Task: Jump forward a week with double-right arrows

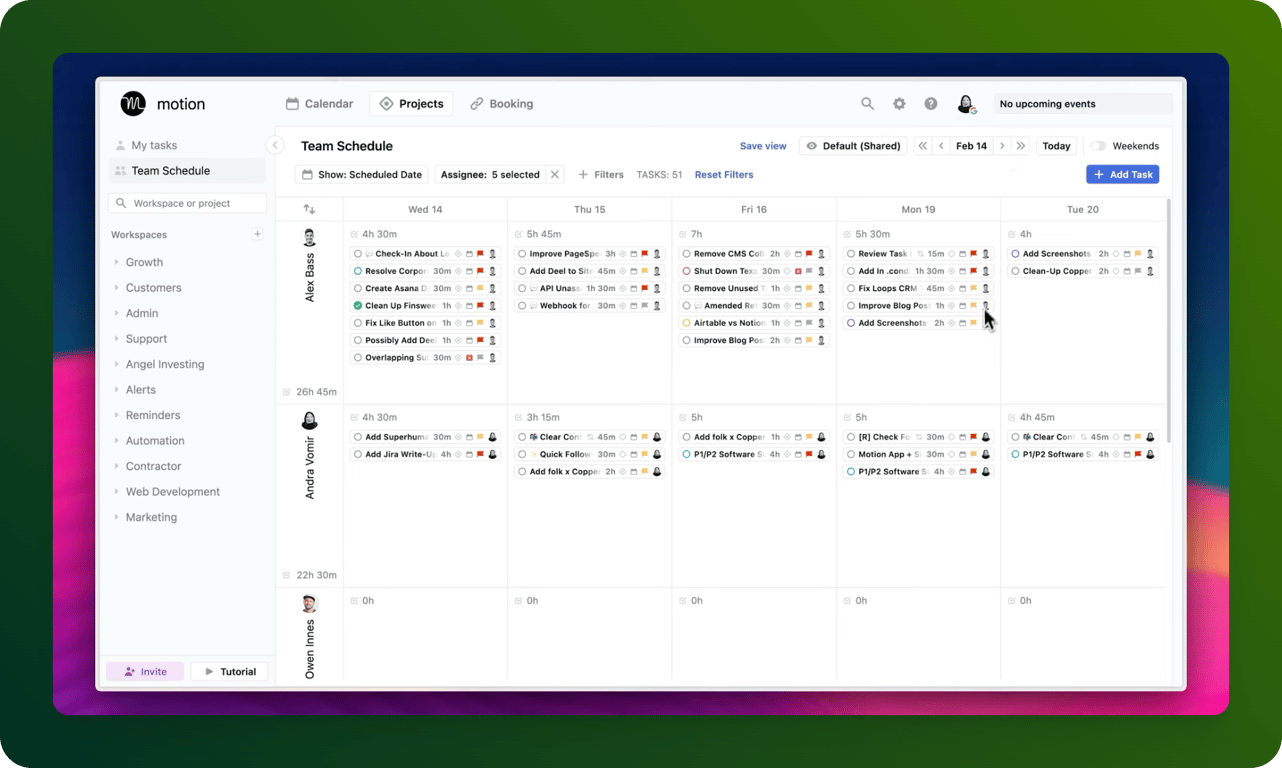Action: click(1021, 146)
